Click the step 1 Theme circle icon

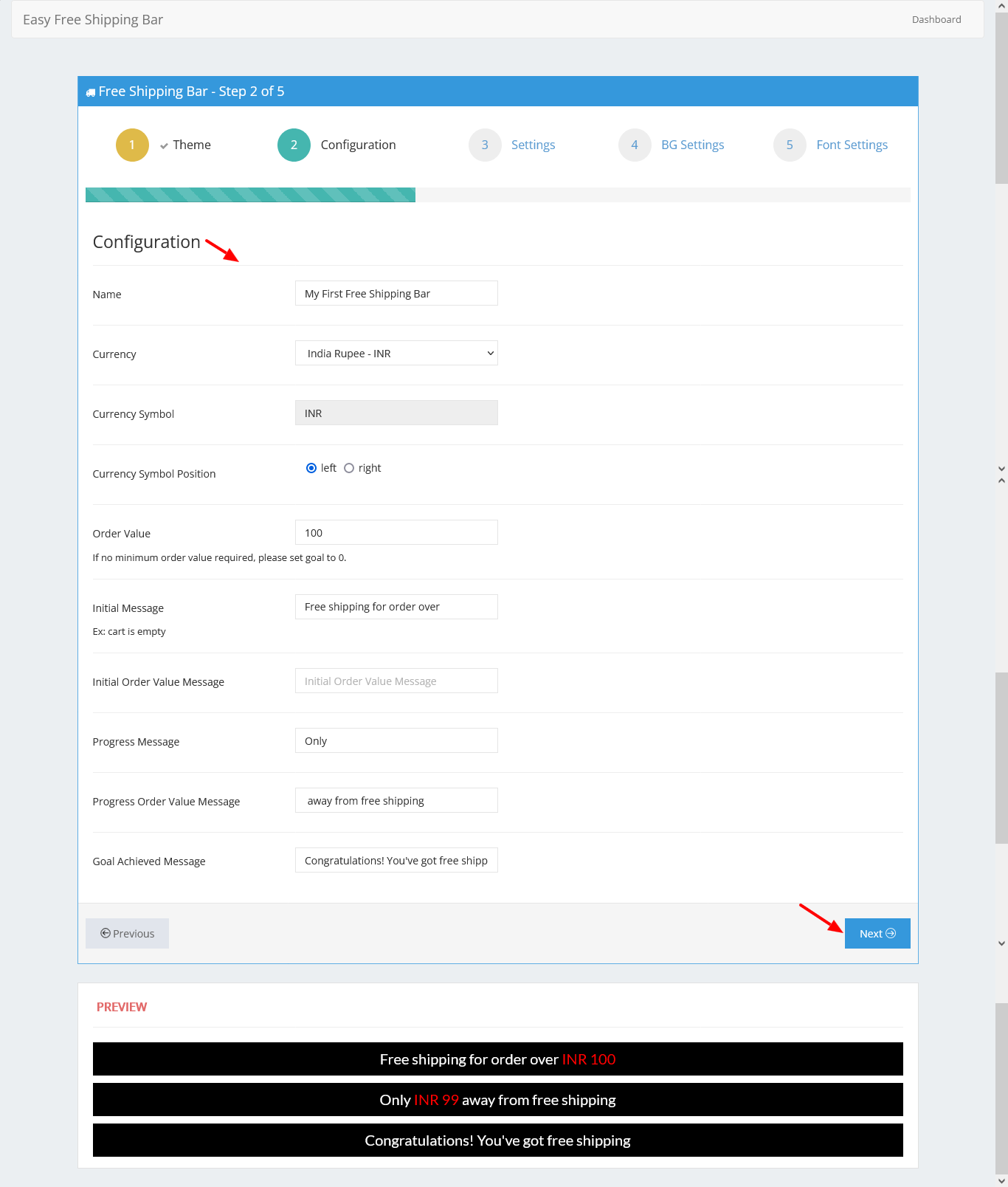click(132, 145)
